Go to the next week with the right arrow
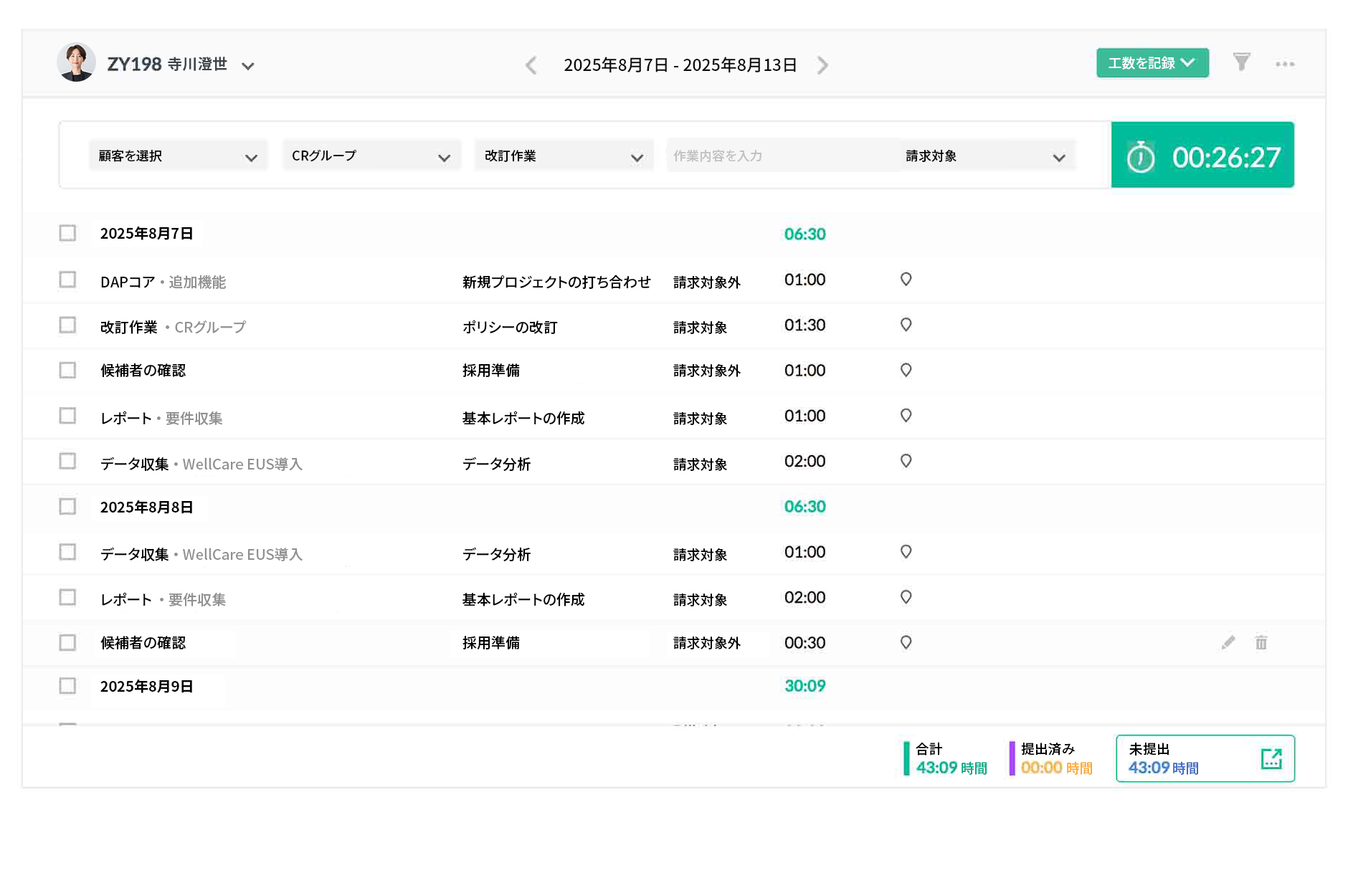1348x896 pixels. [823, 65]
